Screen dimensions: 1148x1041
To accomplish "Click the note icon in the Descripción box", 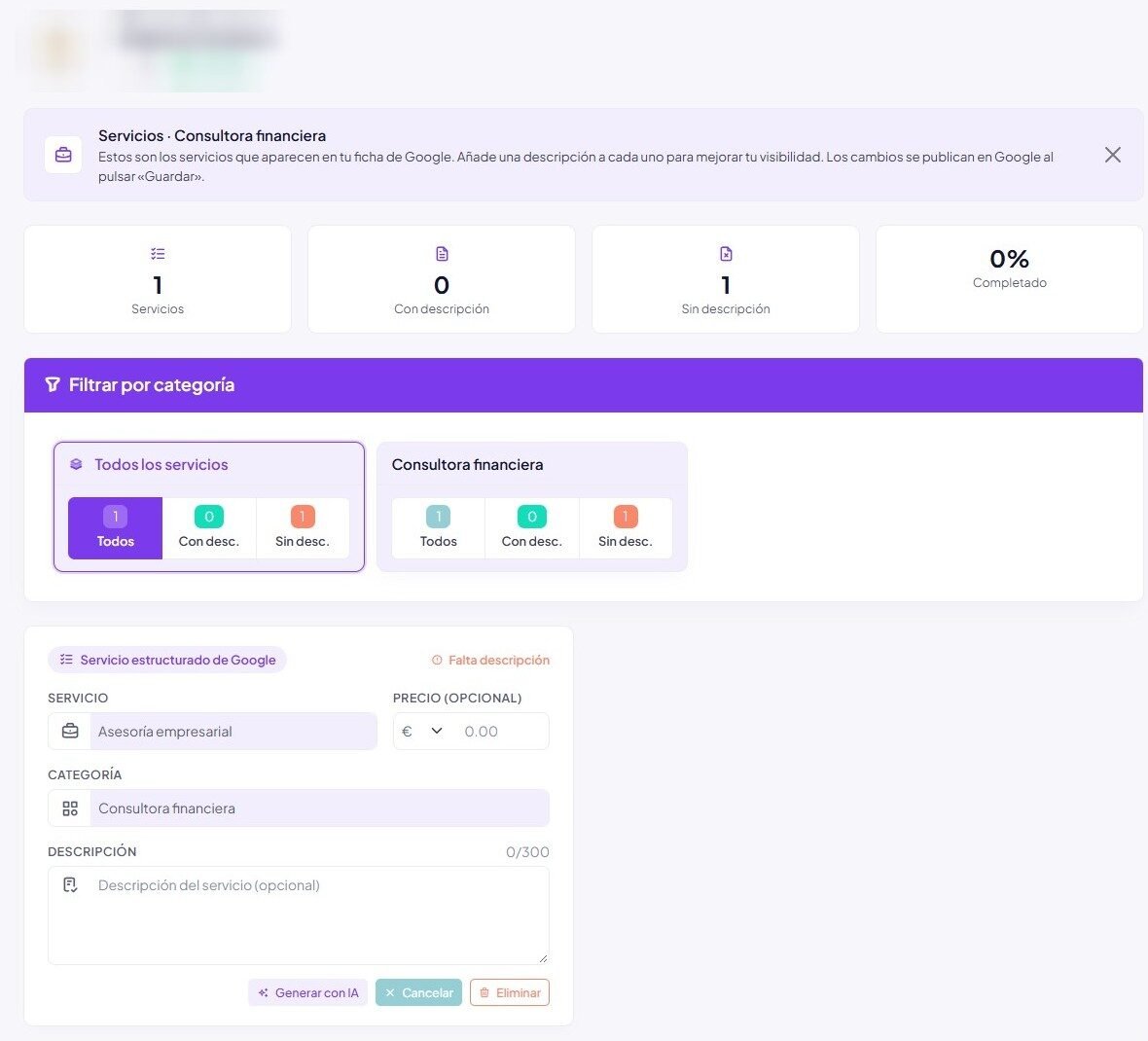I will point(70,885).
